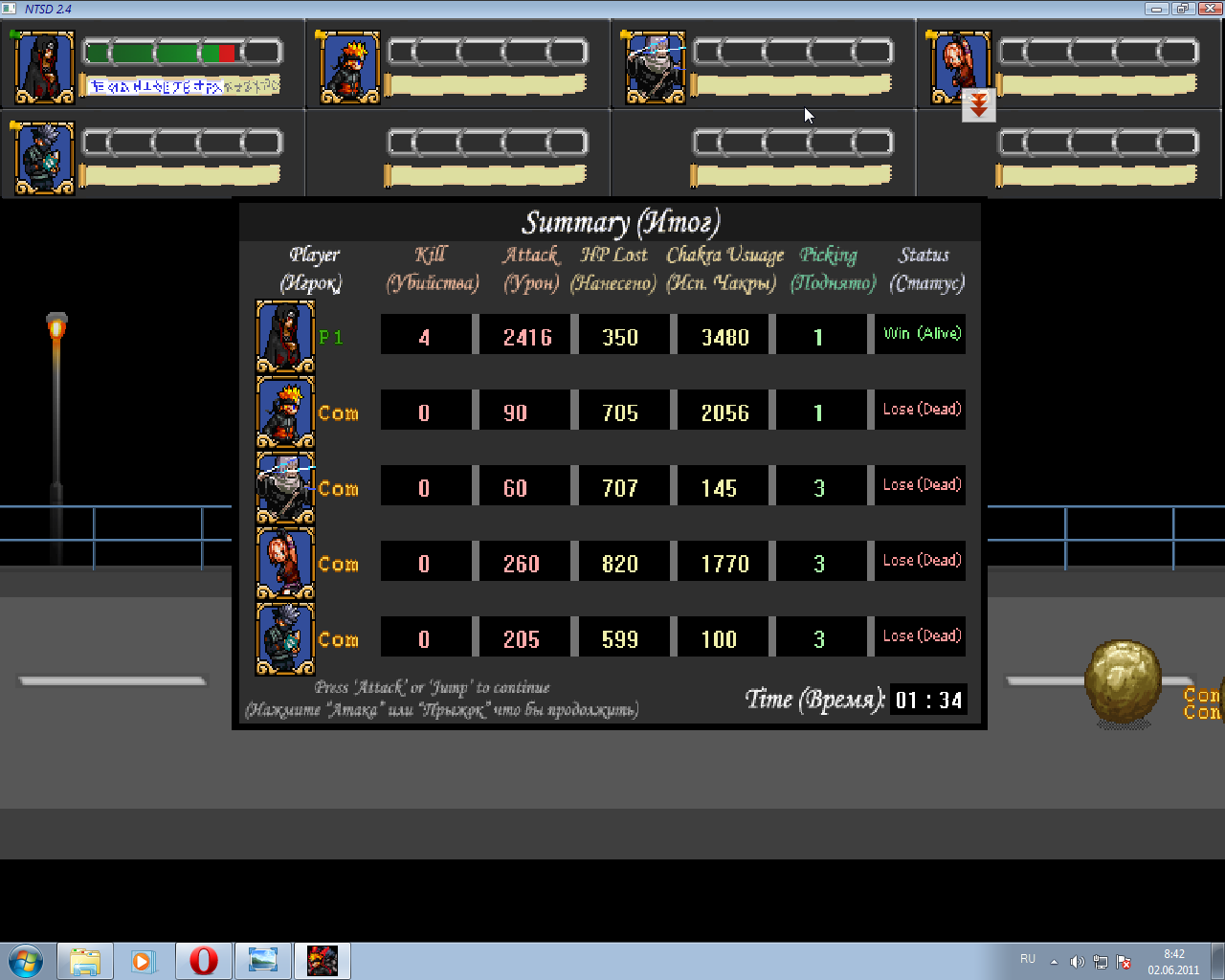
Task: Click the Chakra Usage column header
Action: click(724, 268)
